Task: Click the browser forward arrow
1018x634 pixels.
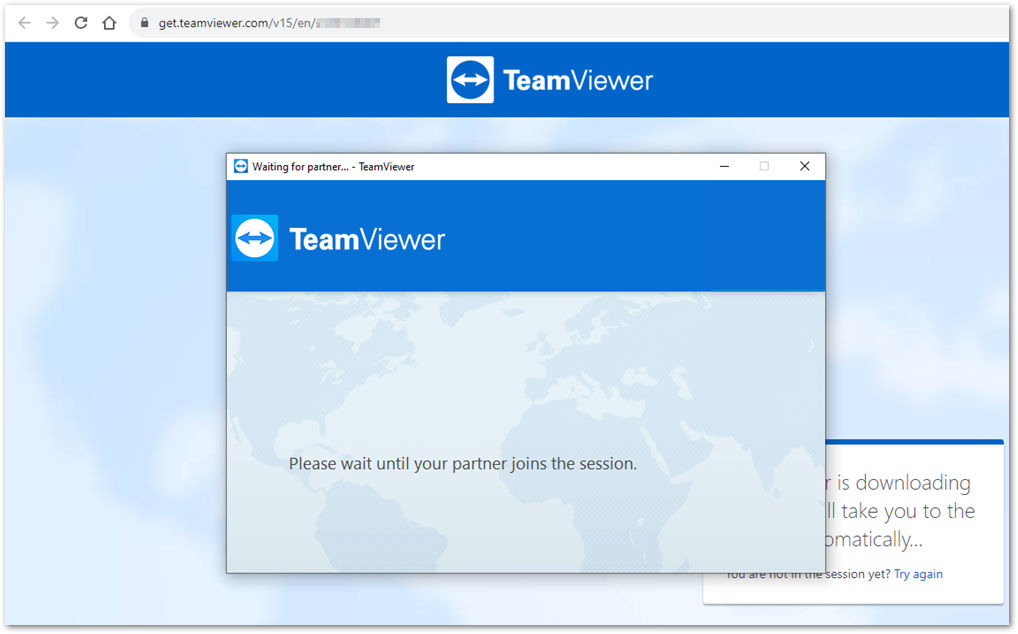Action: pos(53,23)
